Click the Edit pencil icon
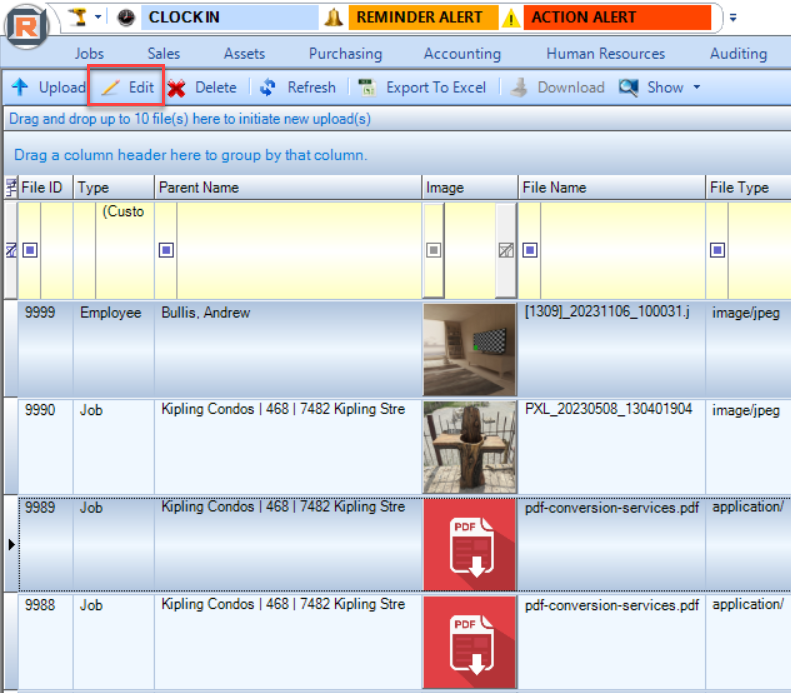The width and height of the screenshot is (791, 693). click(x=110, y=88)
